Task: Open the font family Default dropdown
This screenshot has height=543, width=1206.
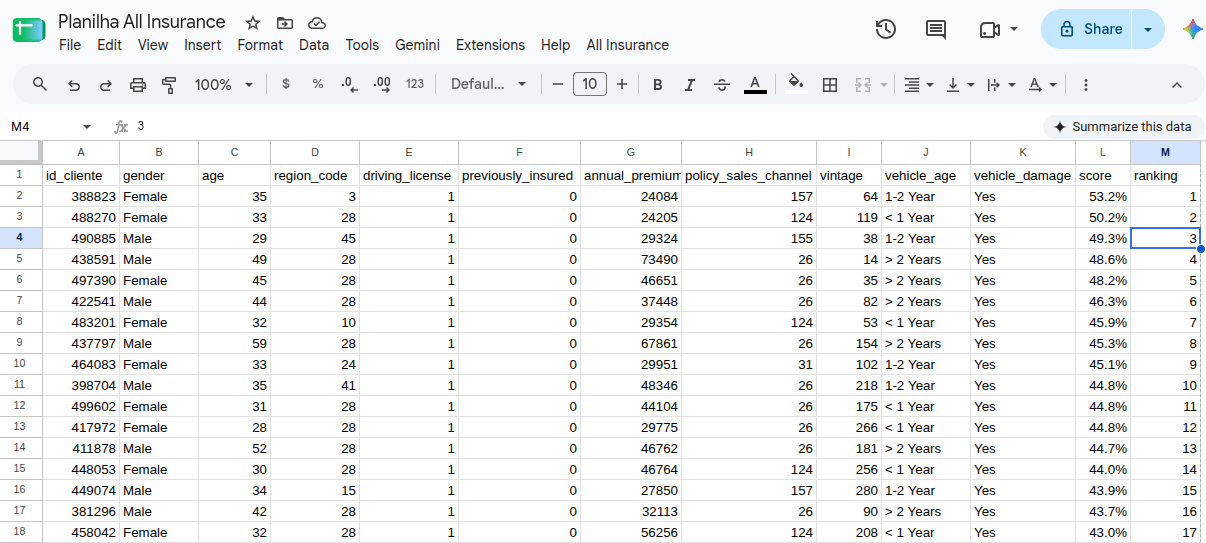Action: (x=489, y=84)
